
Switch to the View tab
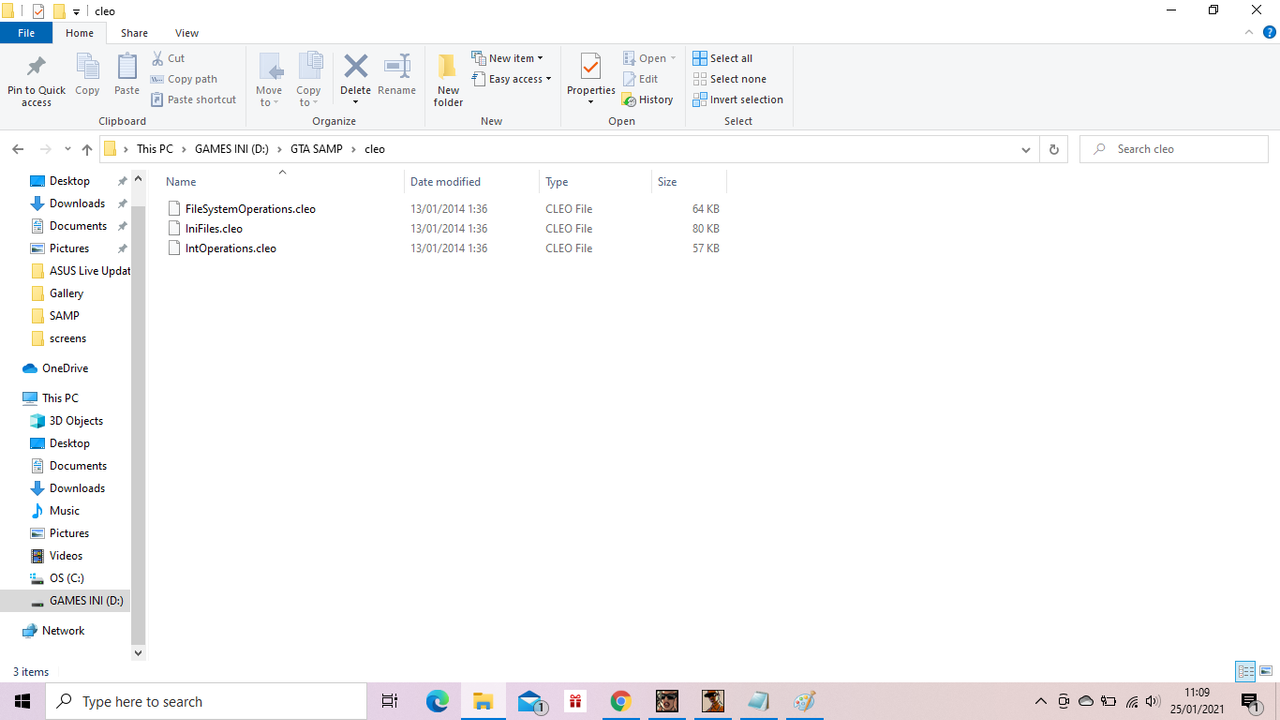[187, 33]
